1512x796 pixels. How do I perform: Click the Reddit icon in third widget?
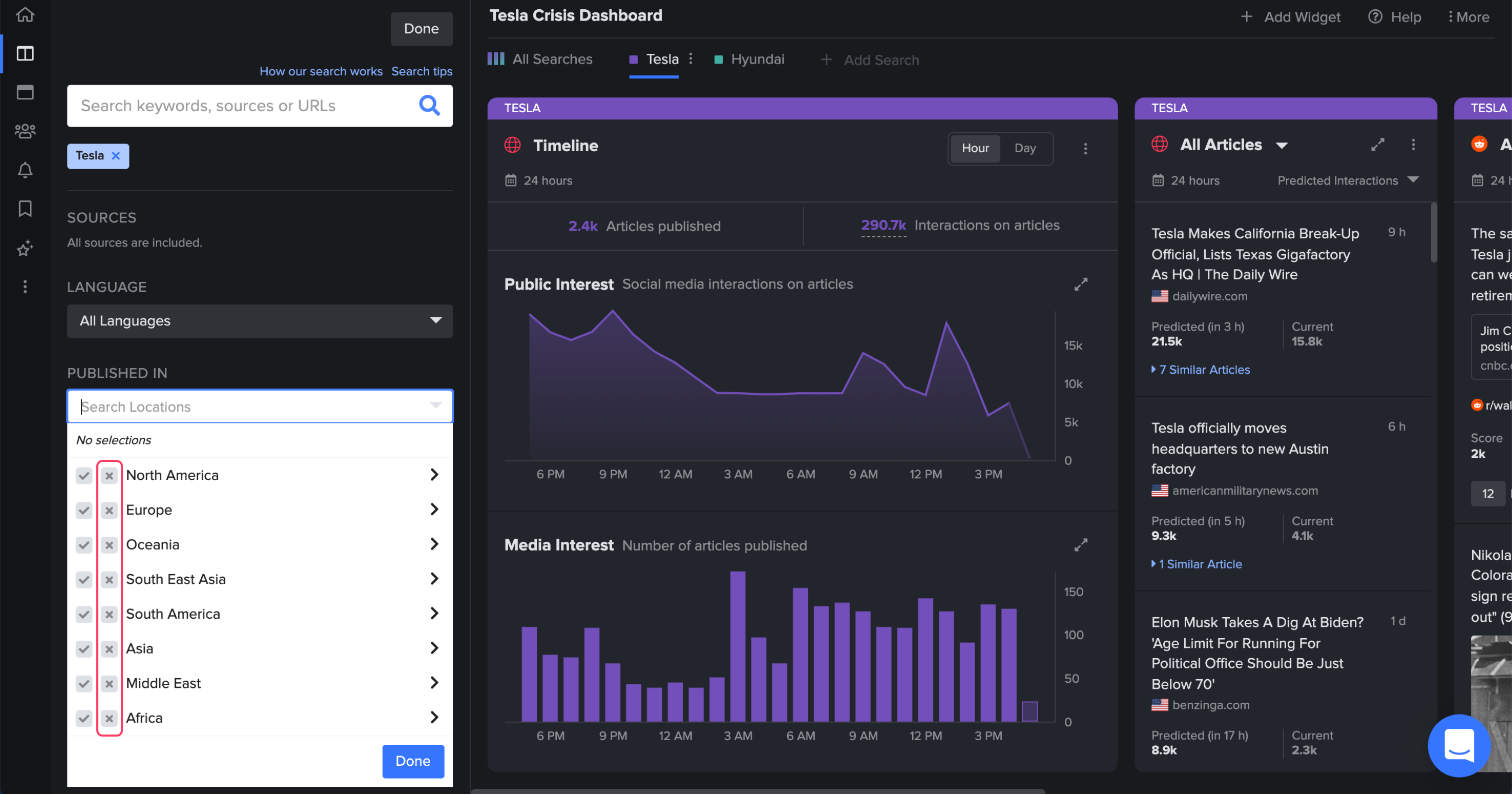click(1479, 144)
